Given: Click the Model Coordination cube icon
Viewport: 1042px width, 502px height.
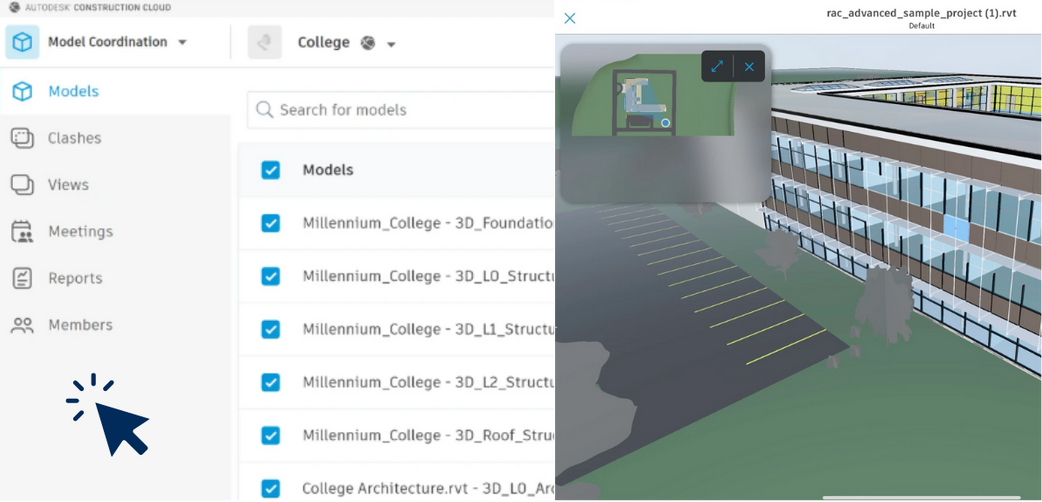Looking at the screenshot, I should pyautogui.click(x=23, y=43).
